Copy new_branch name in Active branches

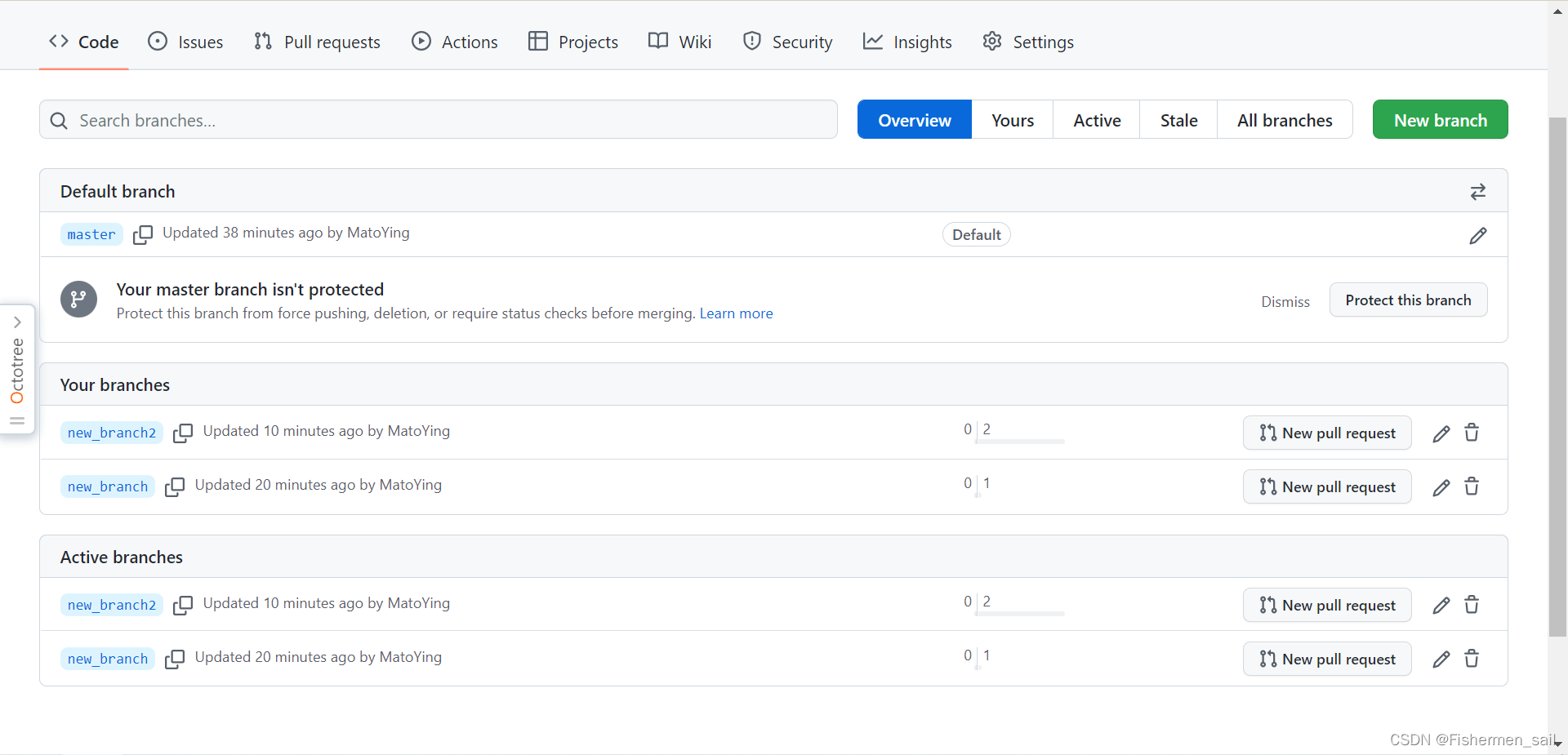coord(175,659)
